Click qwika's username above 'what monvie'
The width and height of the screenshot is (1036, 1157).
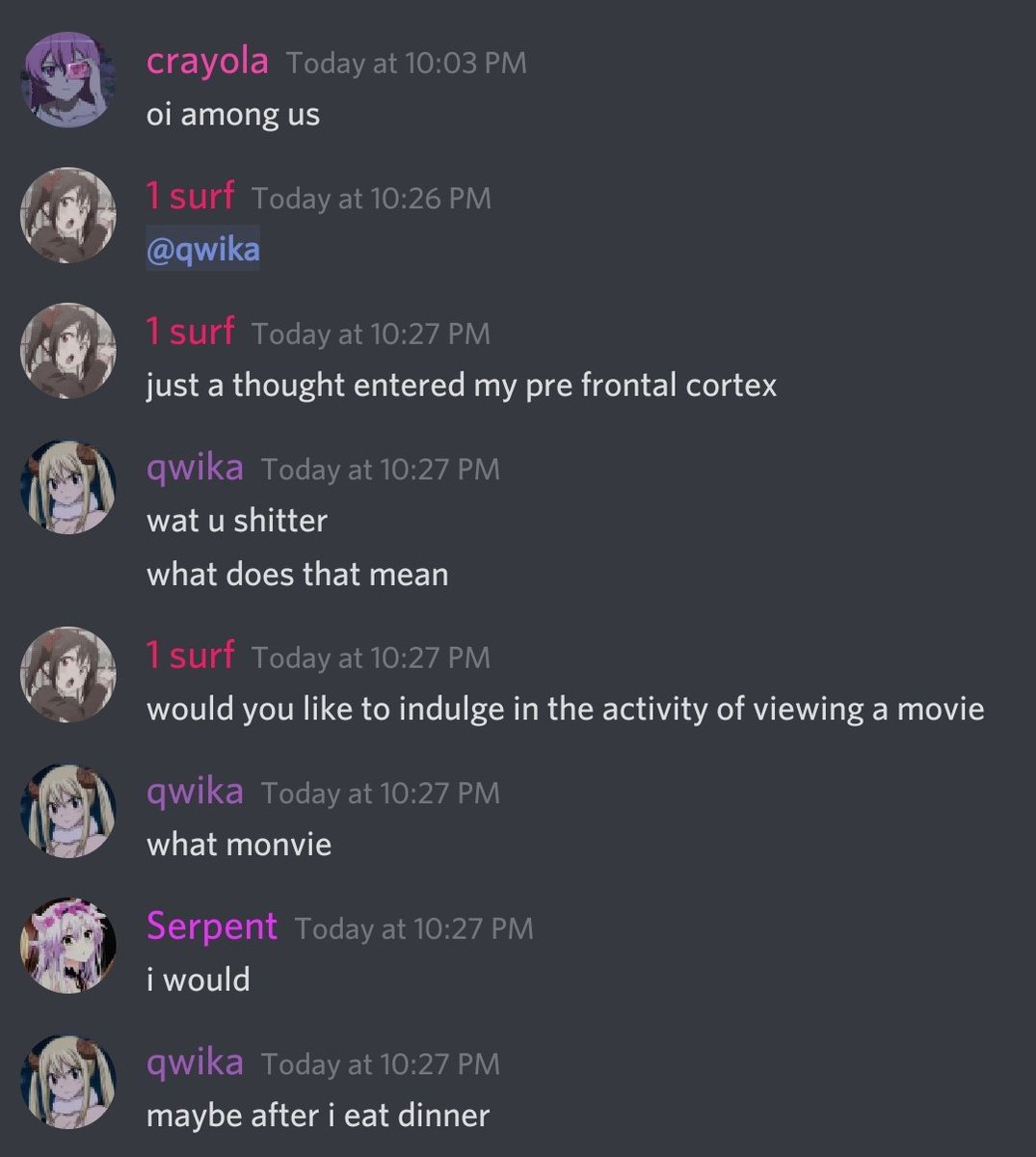pyautogui.click(x=195, y=793)
